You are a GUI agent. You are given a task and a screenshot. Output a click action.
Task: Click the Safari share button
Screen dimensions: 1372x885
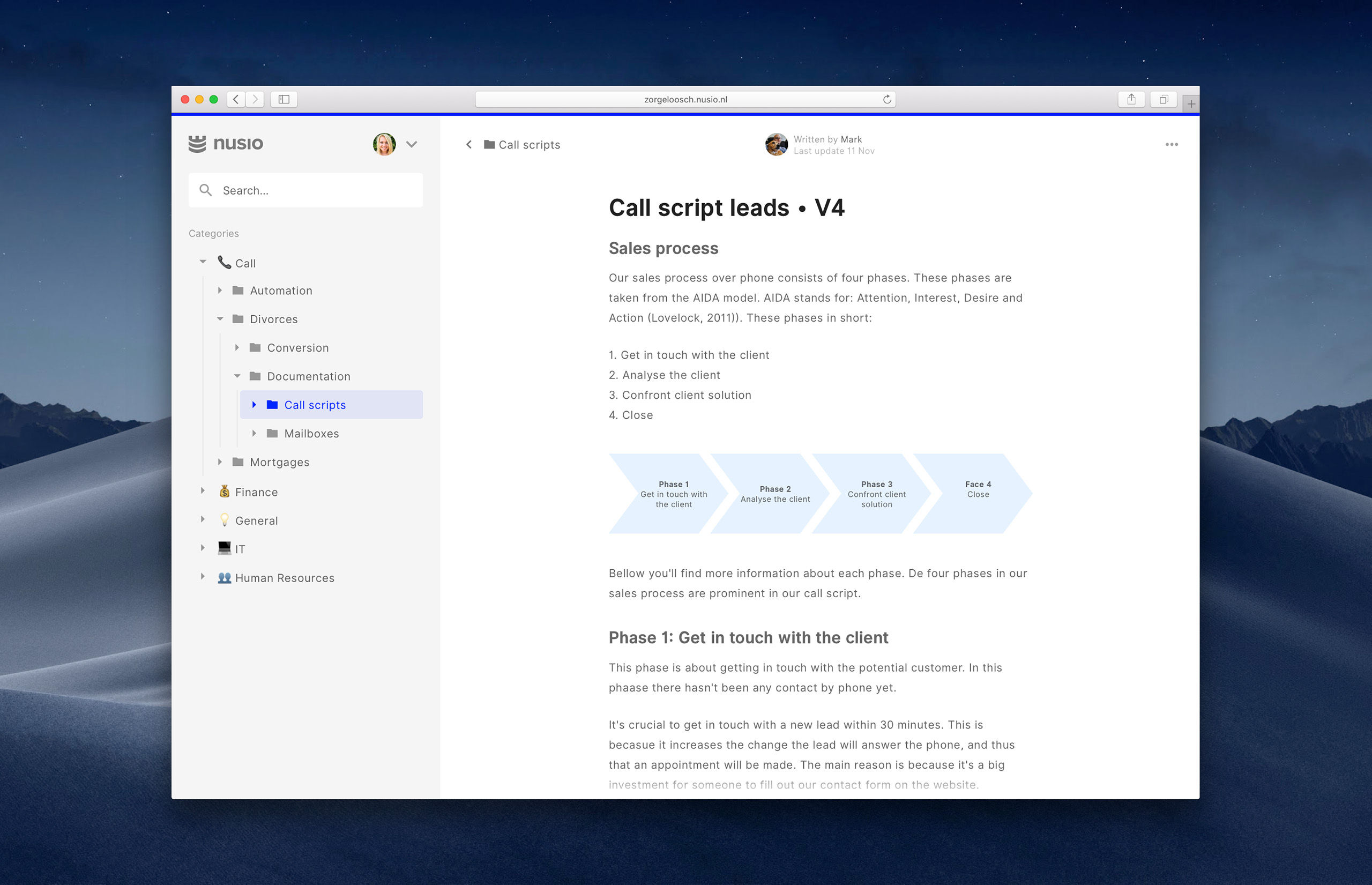click(1131, 99)
